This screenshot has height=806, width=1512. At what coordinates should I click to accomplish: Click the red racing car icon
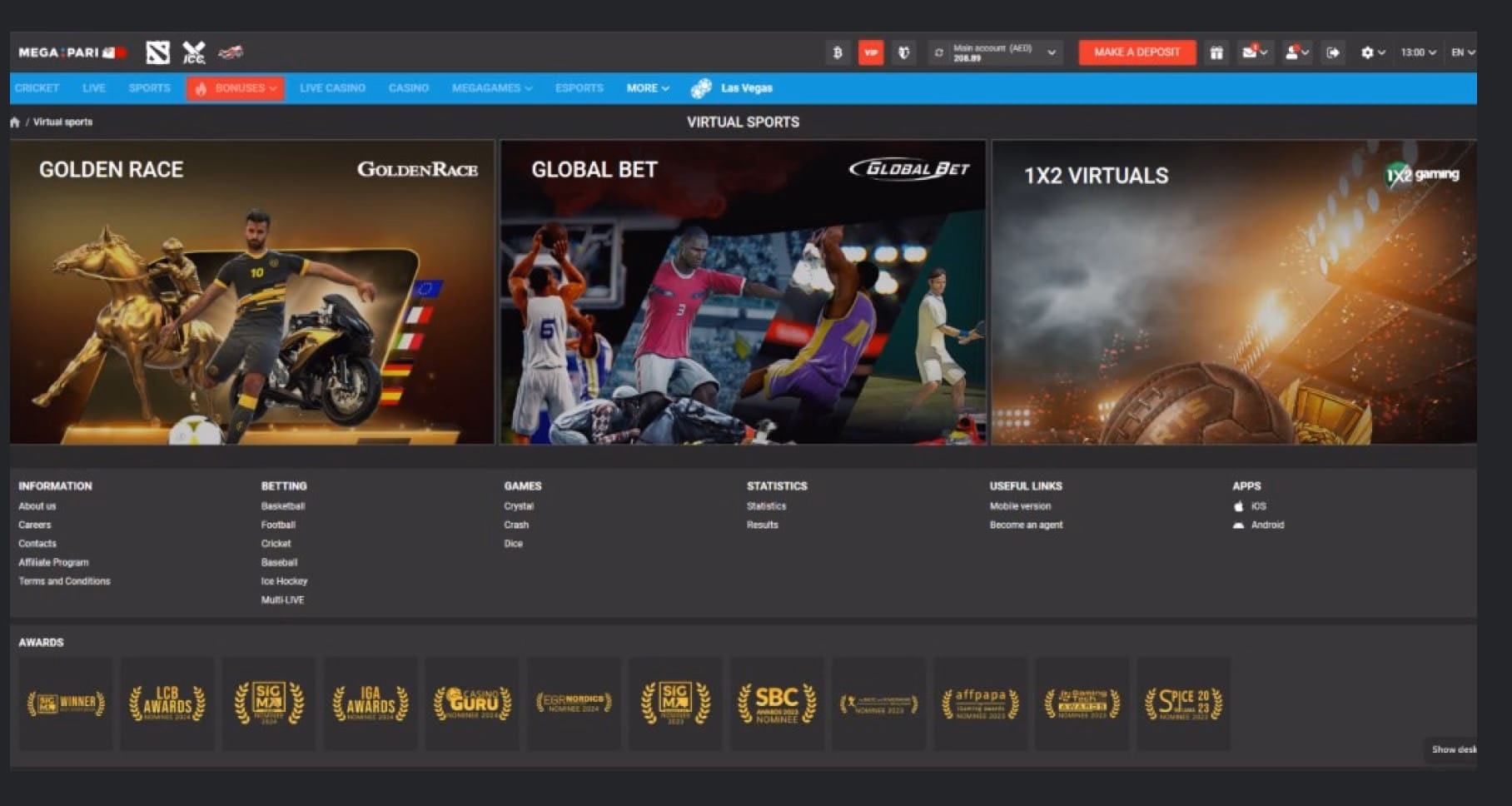click(x=231, y=52)
